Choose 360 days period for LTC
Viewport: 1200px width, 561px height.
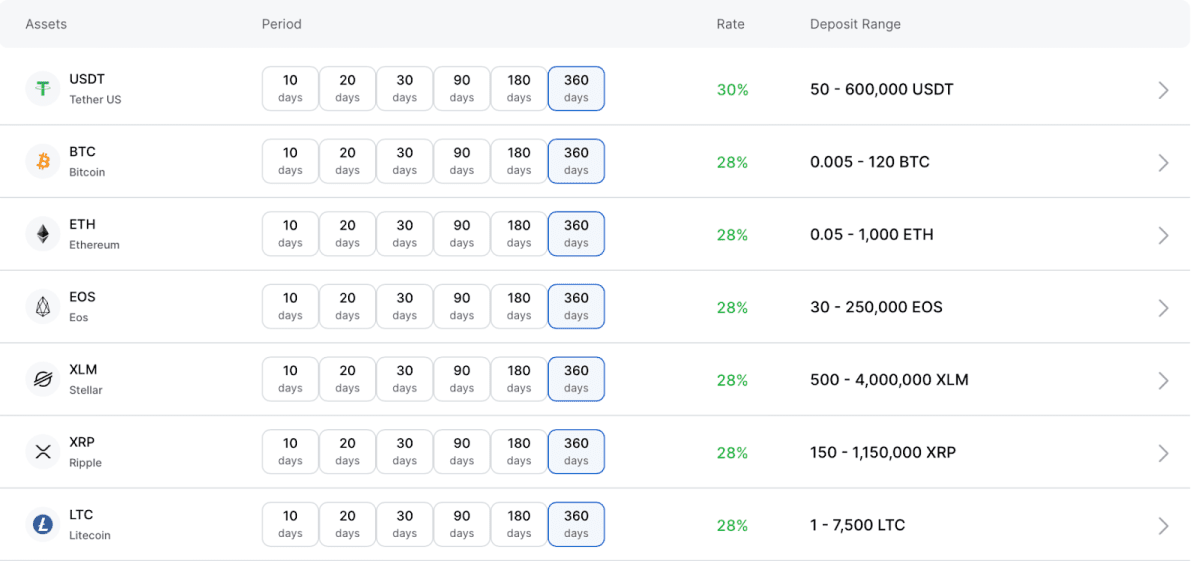576,525
